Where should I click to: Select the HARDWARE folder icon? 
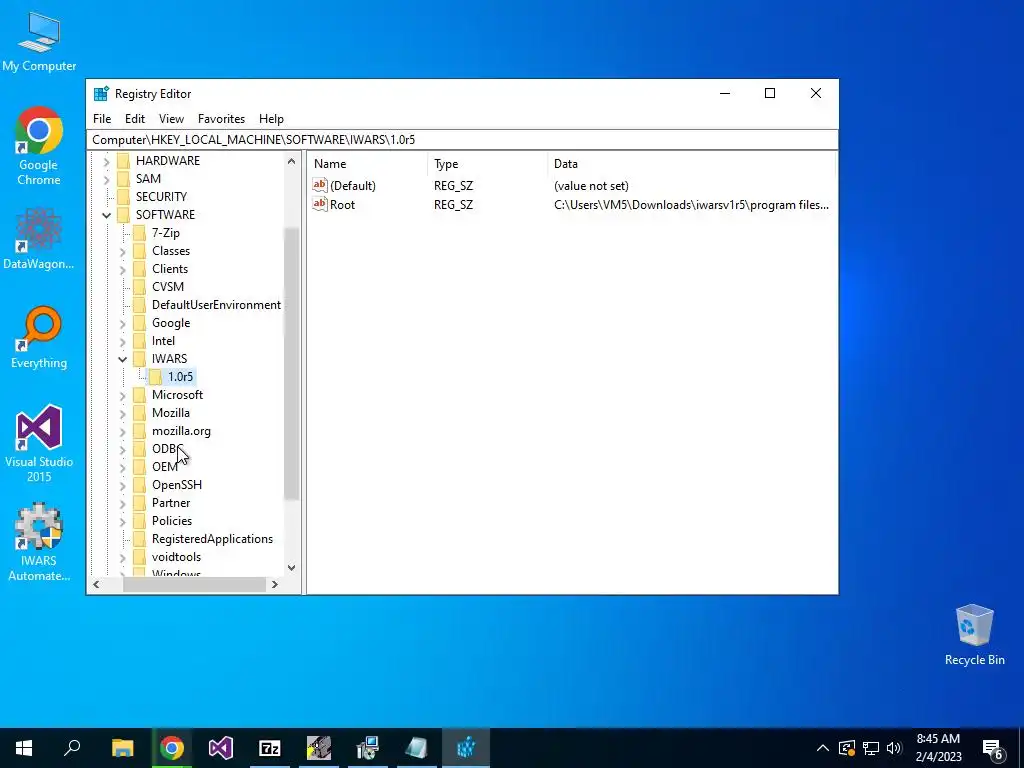123,161
